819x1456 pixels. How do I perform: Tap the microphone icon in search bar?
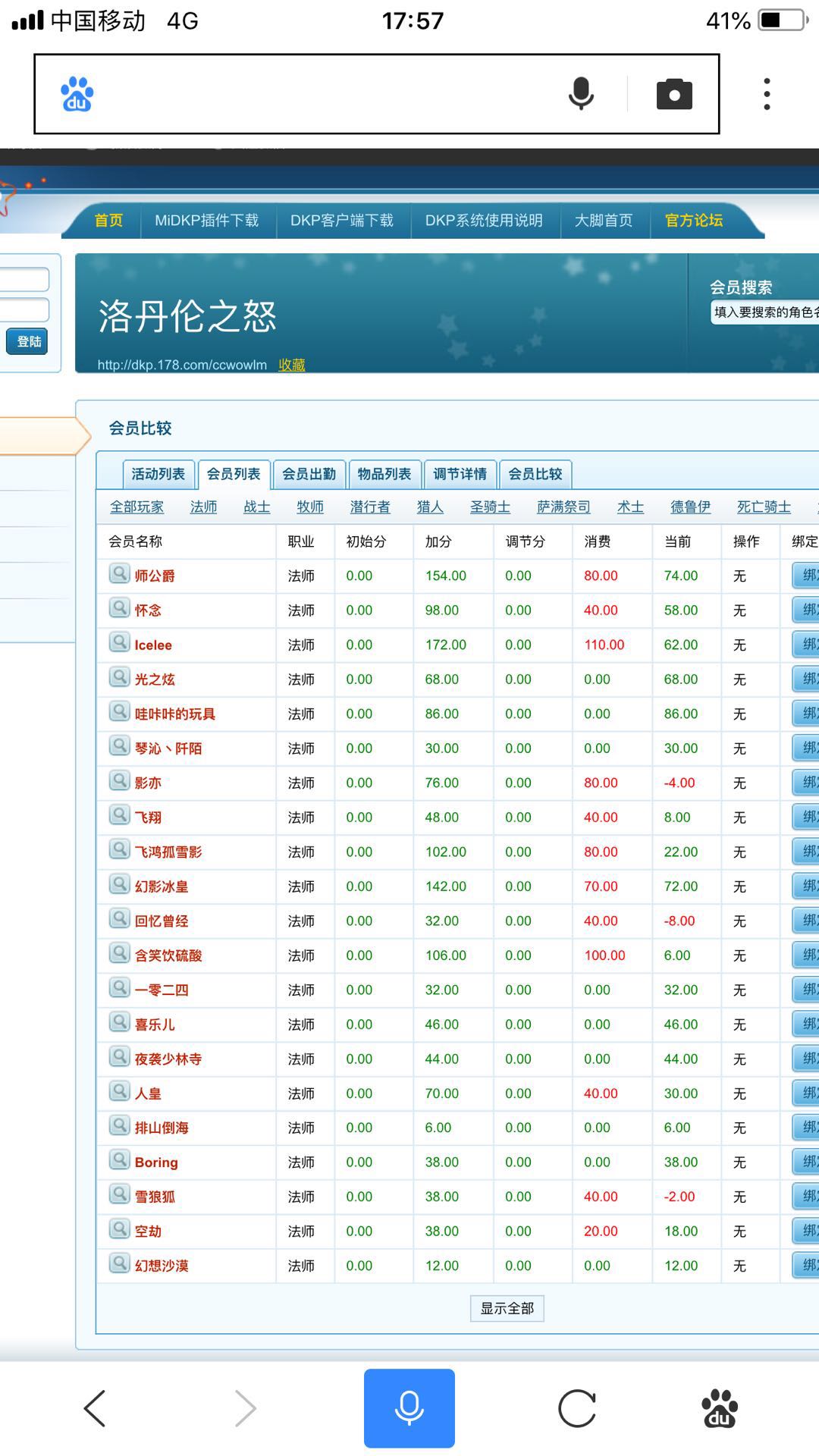pos(581,94)
